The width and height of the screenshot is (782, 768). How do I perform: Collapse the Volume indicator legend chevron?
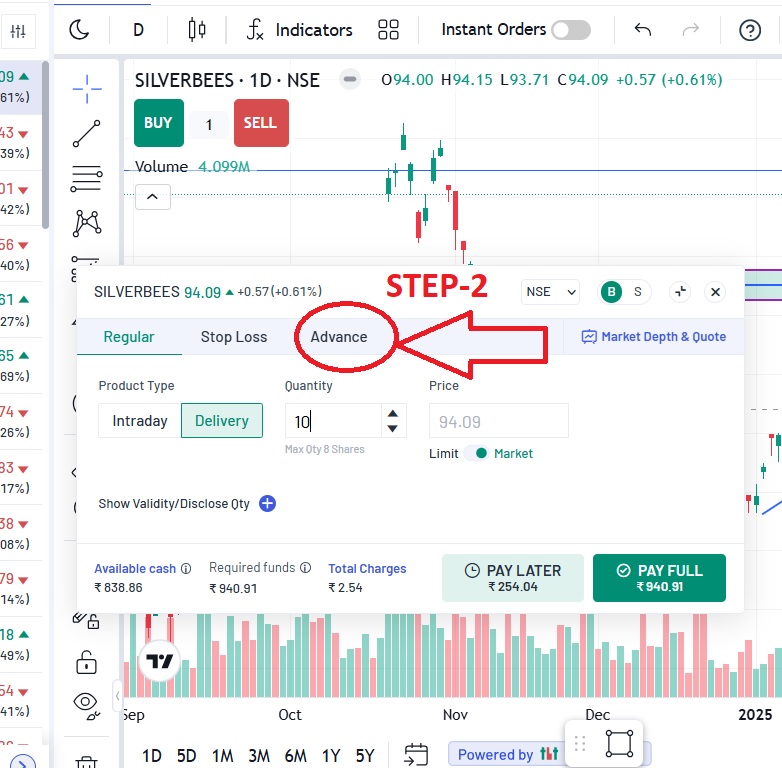[152, 197]
